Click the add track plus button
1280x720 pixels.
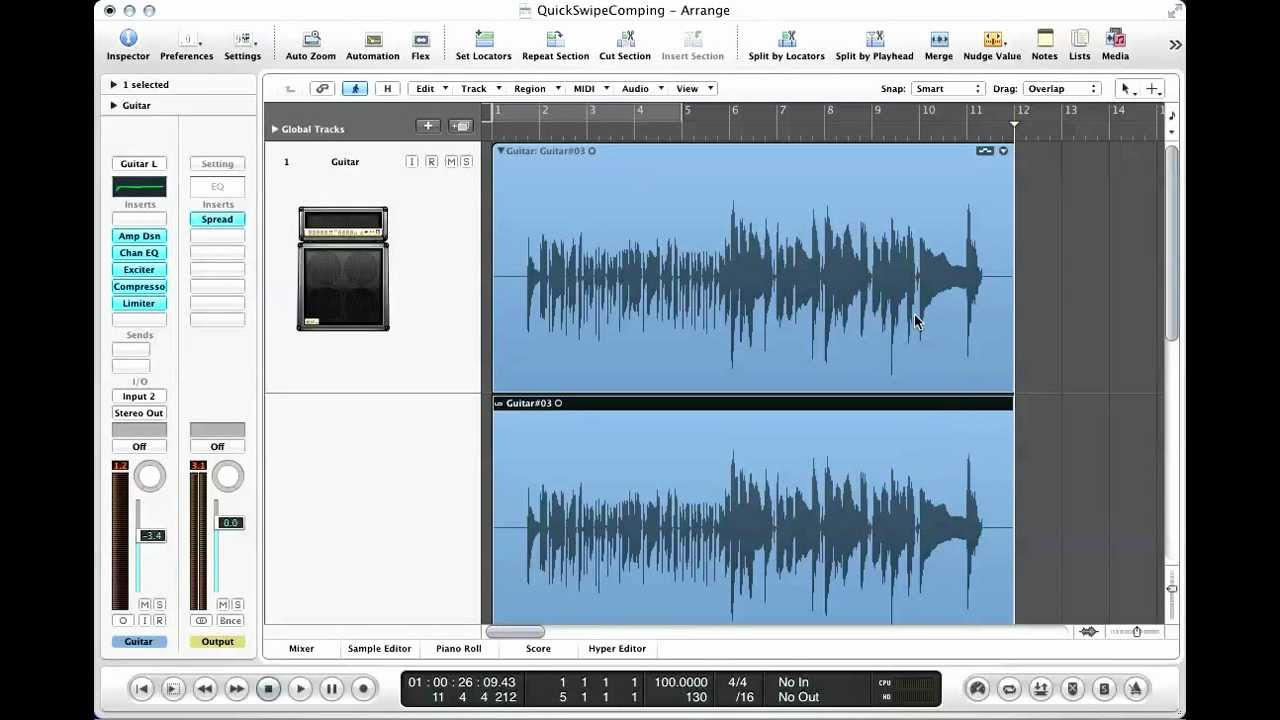coord(428,126)
